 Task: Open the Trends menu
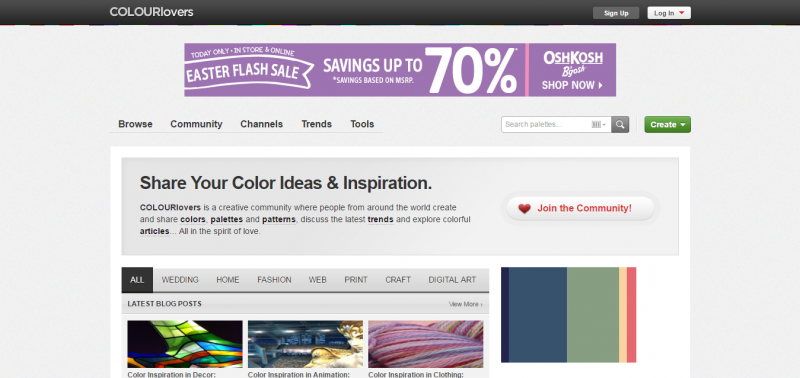[316, 124]
